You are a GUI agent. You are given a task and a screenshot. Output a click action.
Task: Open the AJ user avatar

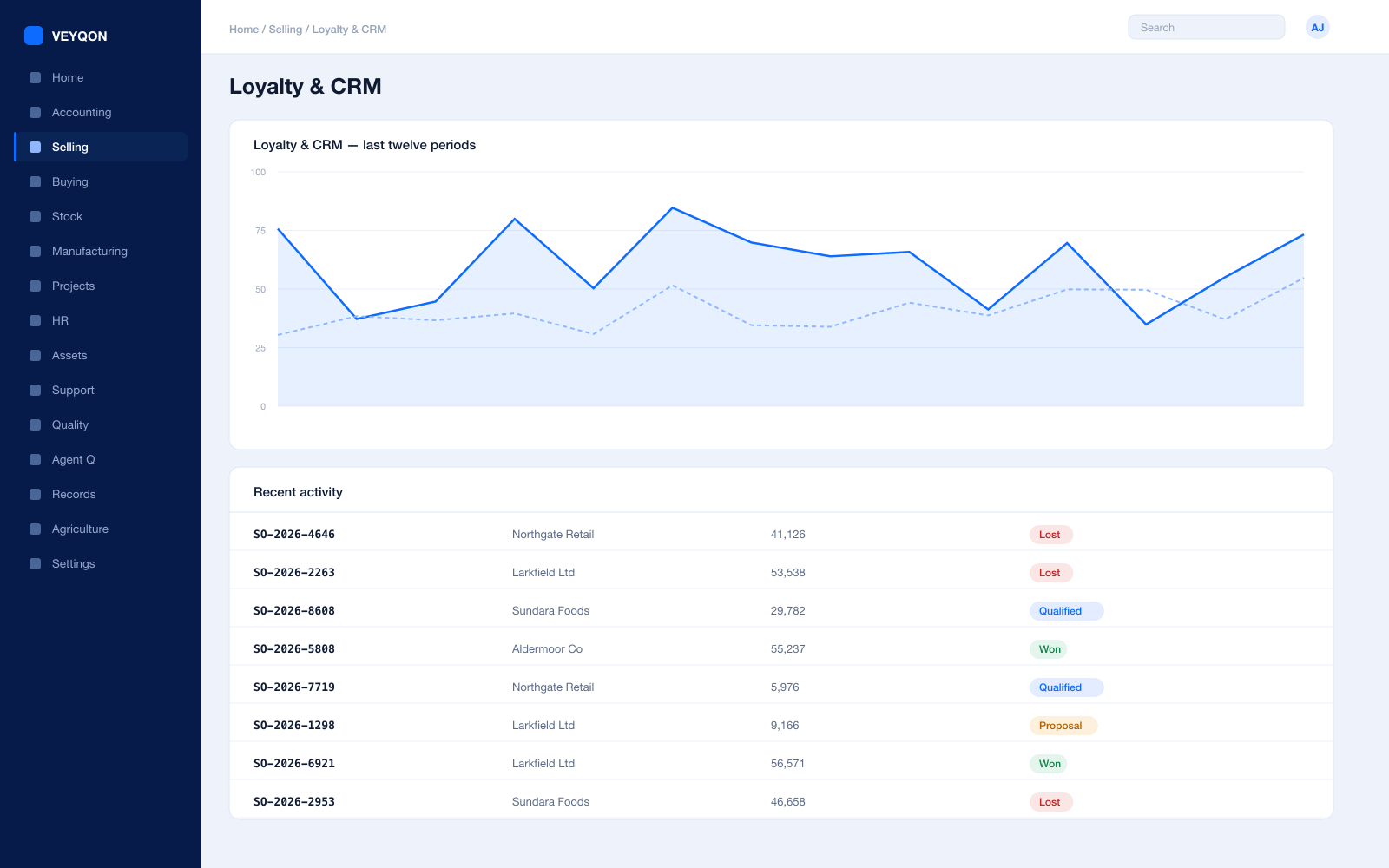click(x=1317, y=28)
